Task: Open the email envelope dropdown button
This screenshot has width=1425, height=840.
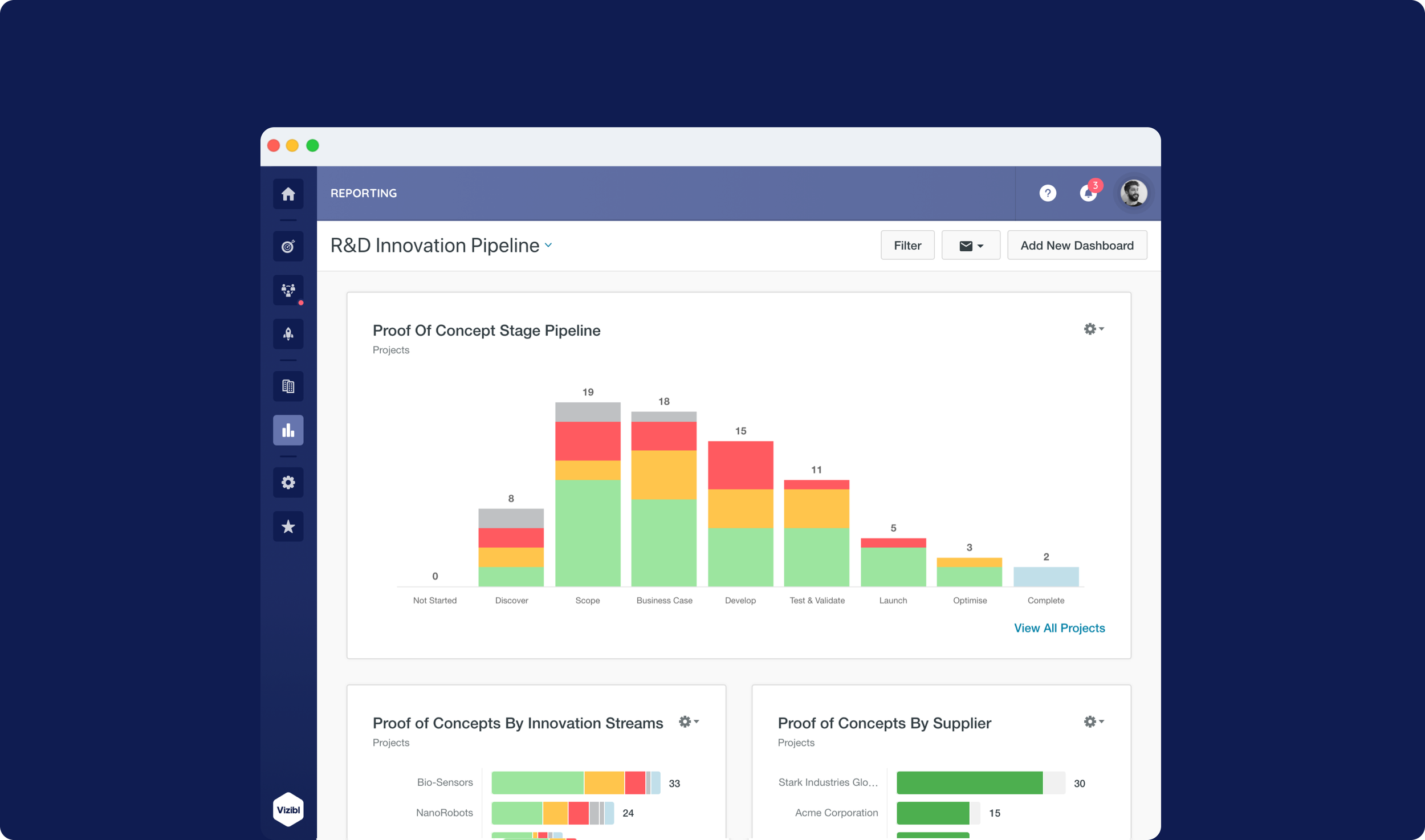Action: [970, 246]
